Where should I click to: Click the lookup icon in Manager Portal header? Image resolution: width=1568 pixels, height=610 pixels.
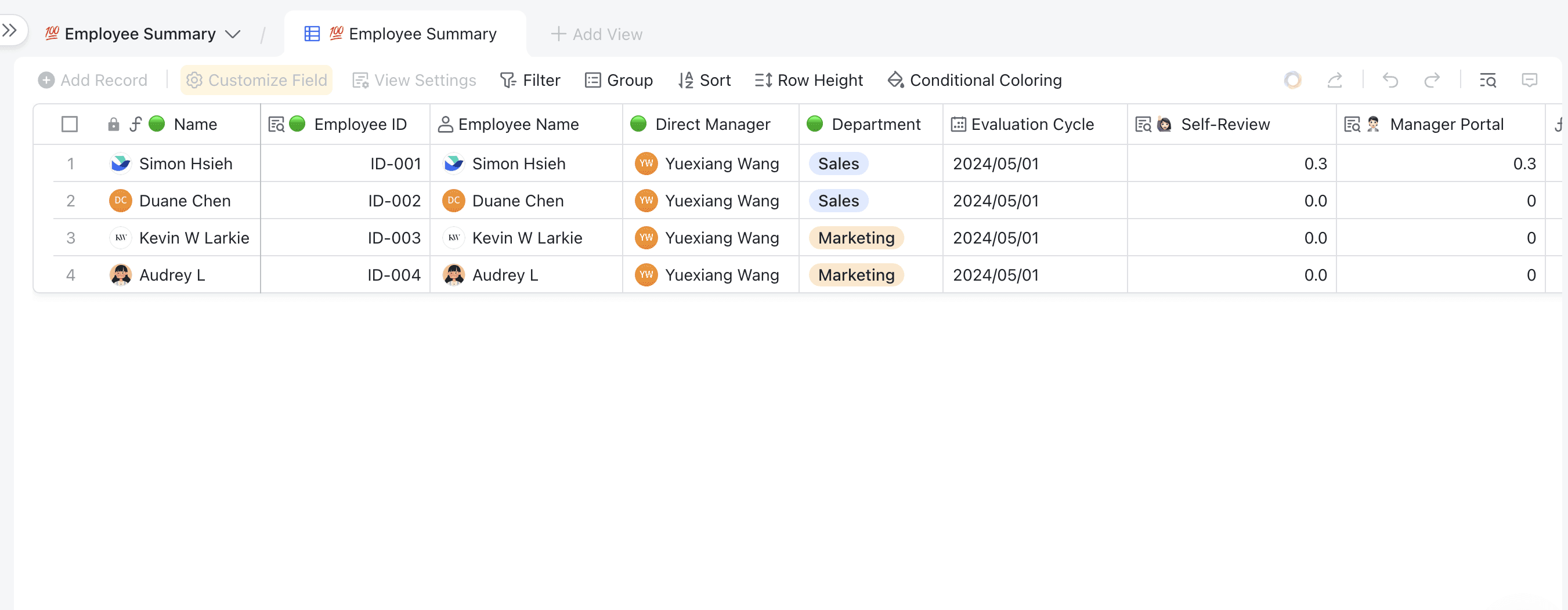click(x=1352, y=125)
